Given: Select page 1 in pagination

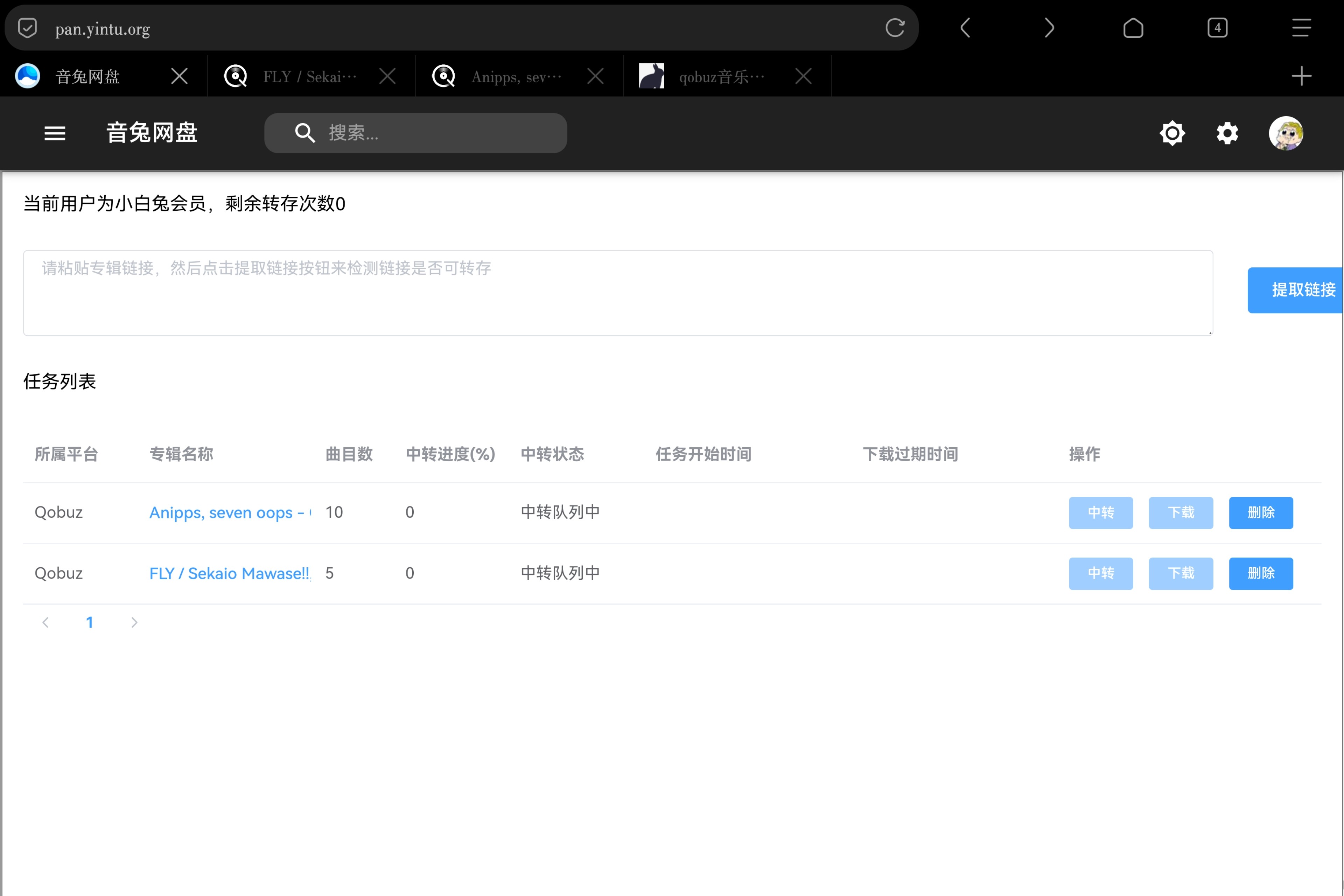Looking at the screenshot, I should click(90, 622).
